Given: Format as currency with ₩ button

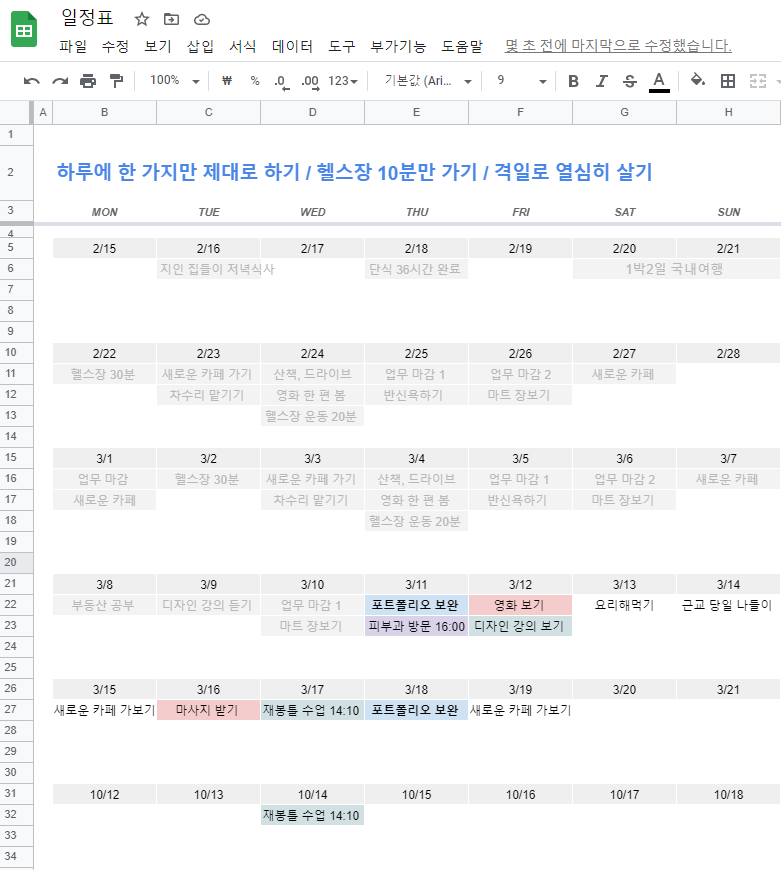Looking at the screenshot, I should coord(226,81).
